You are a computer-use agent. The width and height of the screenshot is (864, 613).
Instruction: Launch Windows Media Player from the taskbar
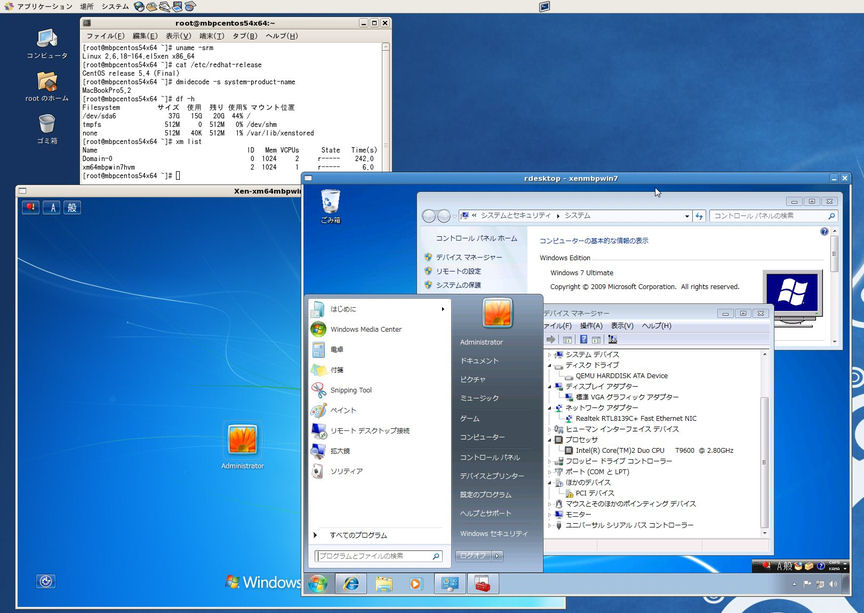pyautogui.click(x=416, y=583)
